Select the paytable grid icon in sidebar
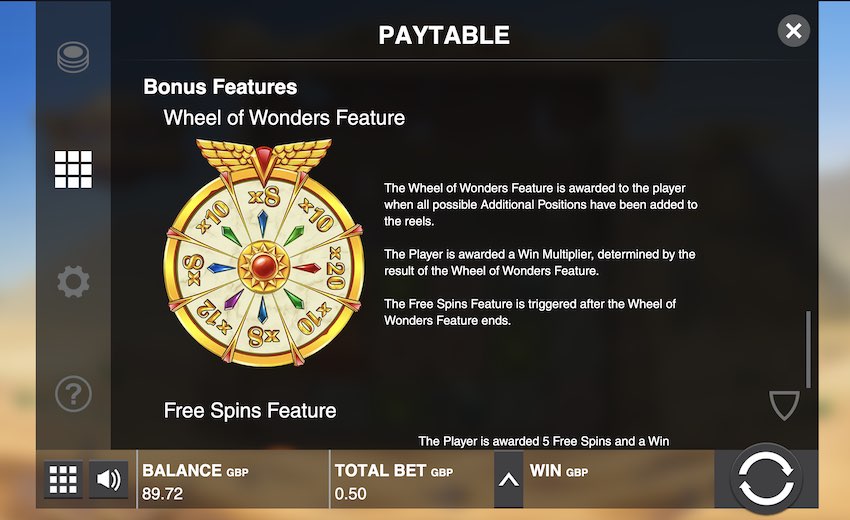This screenshot has height=520, width=850. [73, 169]
